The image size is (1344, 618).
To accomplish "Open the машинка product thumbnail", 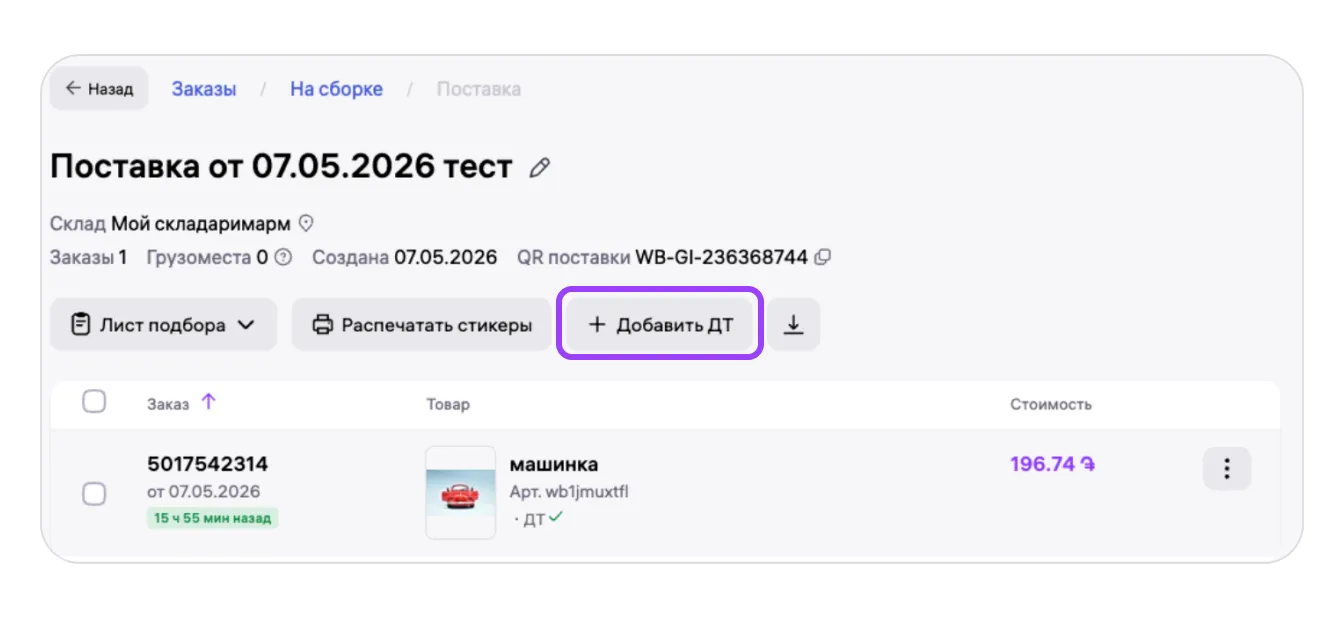I will coord(460,493).
